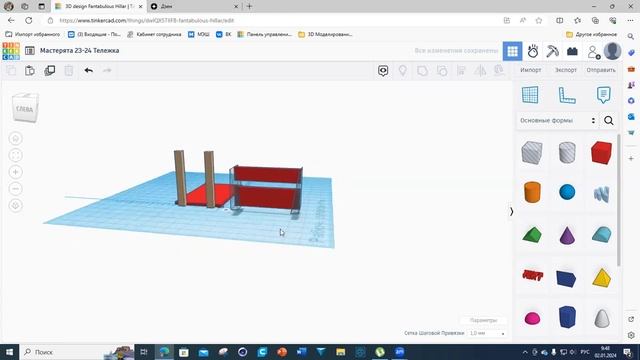Screen dimensions: 640x360
Task: Click the Group shapes icon
Action: tap(422, 71)
